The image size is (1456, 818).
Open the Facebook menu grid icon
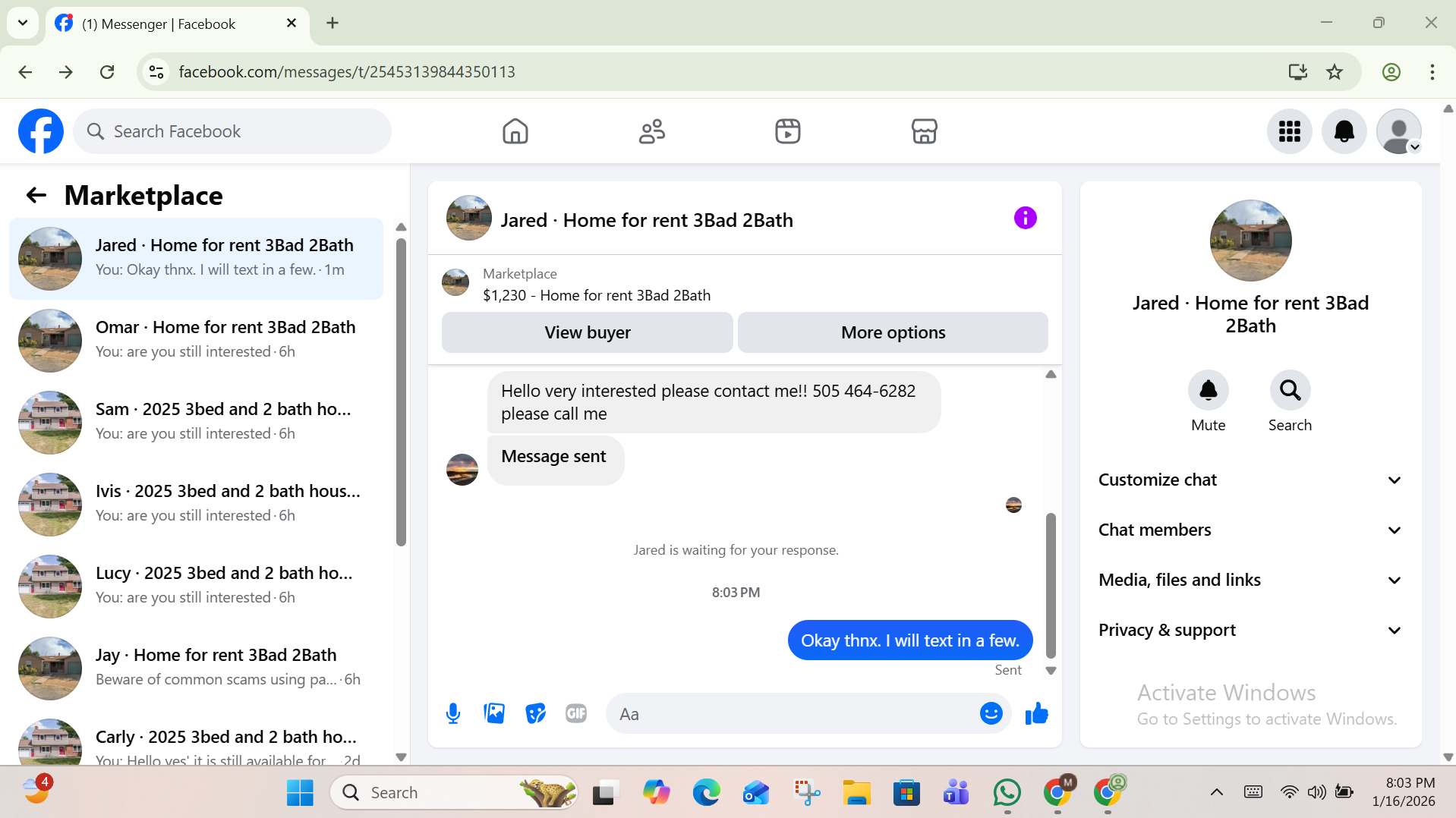(1290, 131)
